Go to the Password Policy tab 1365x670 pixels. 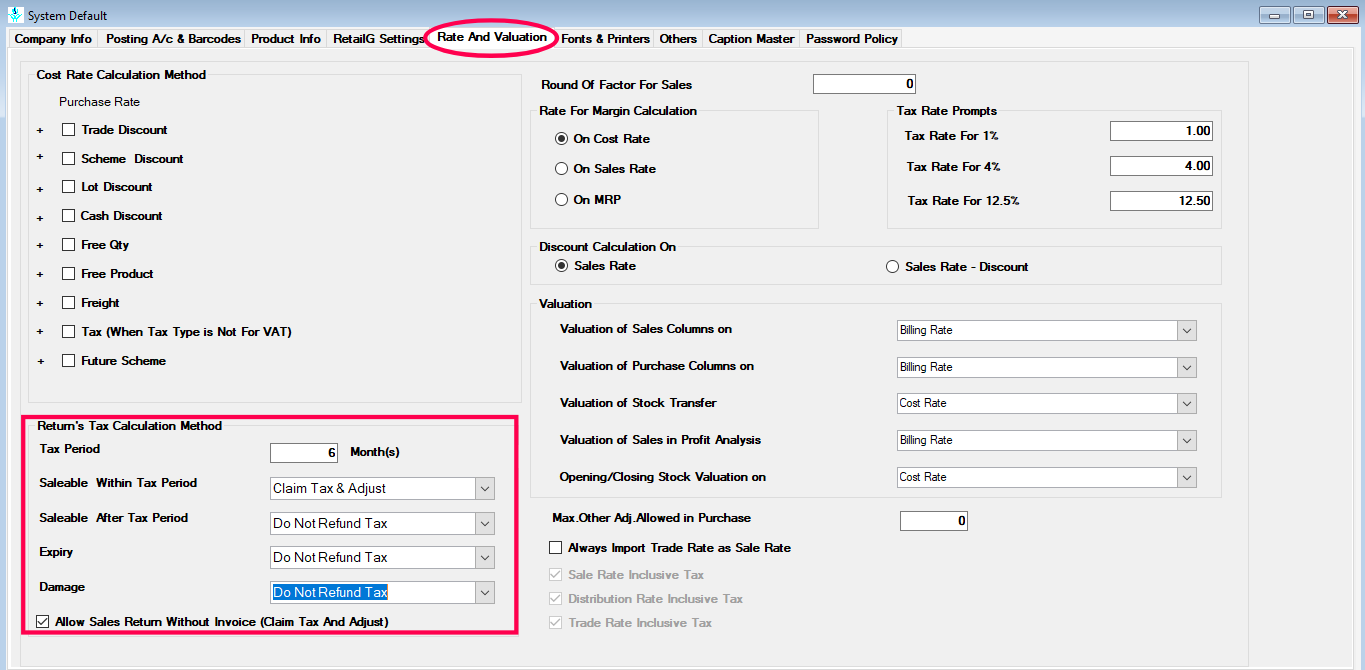pos(852,39)
